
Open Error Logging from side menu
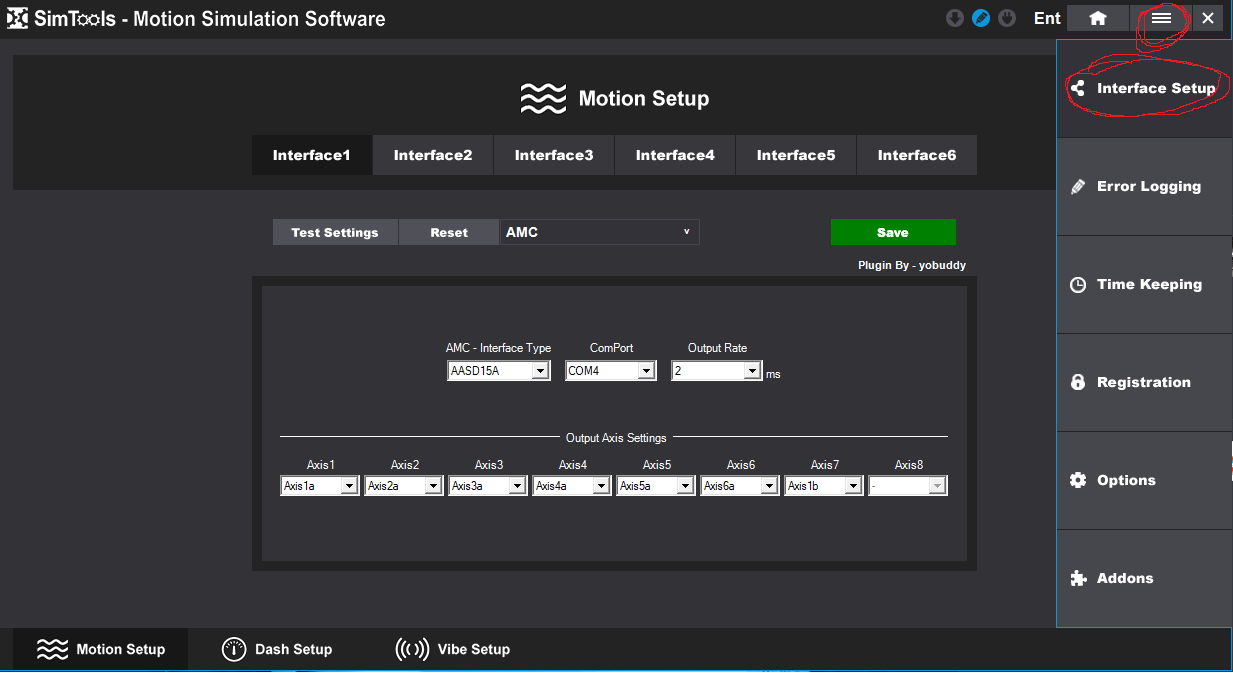(1144, 186)
